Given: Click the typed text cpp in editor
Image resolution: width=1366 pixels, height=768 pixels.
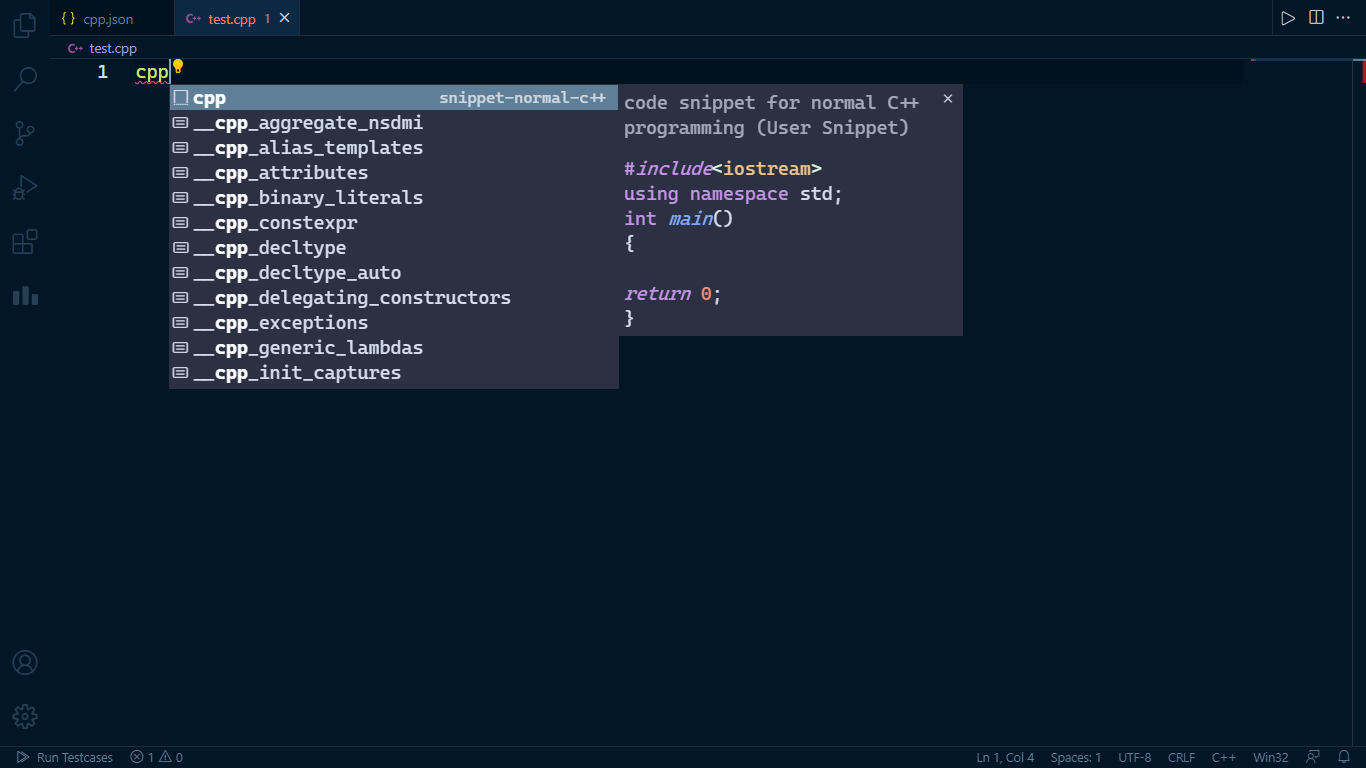Looking at the screenshot, I should (x=152, y=73).
